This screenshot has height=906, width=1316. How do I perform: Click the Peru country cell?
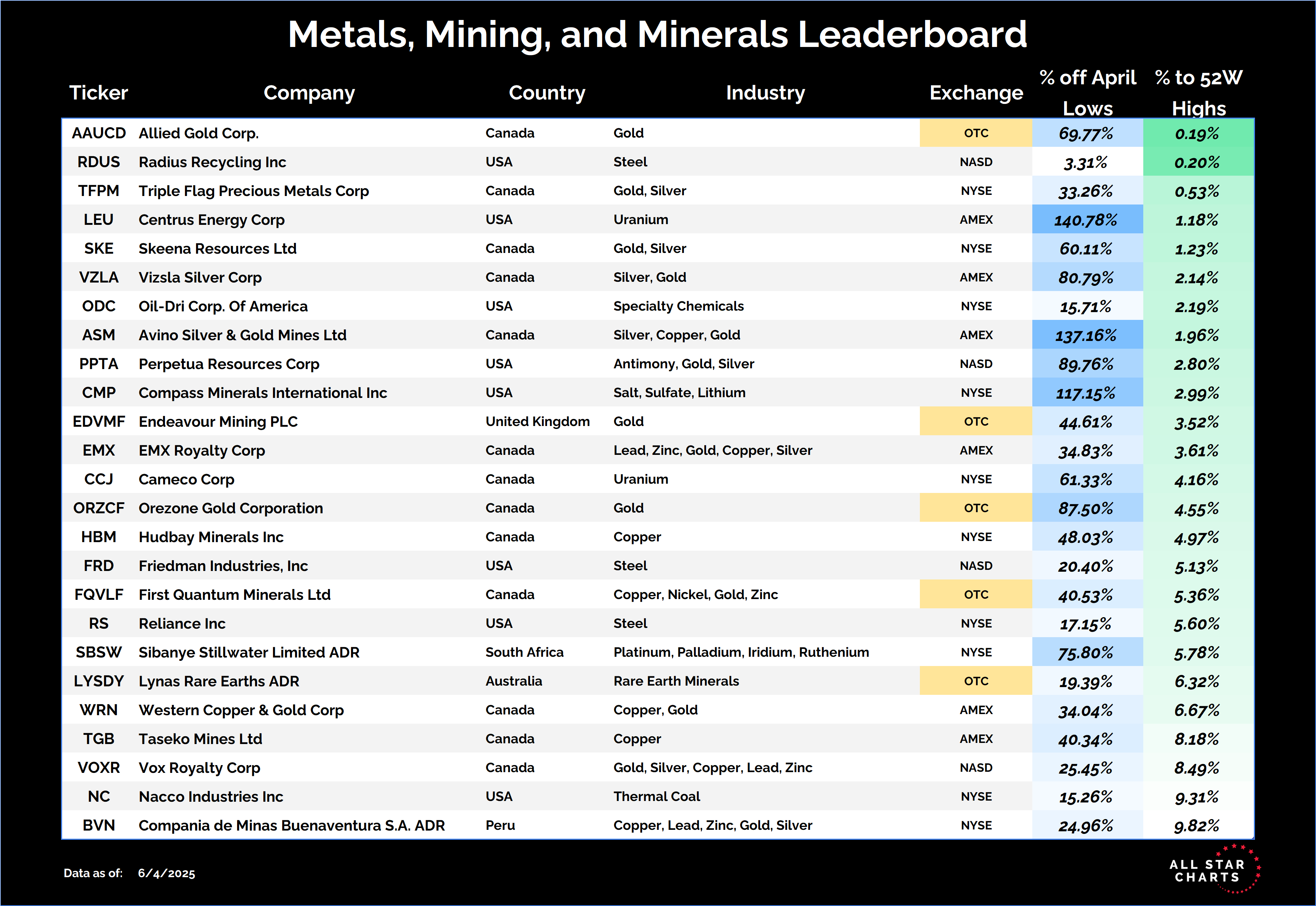[x=500, y=825]
